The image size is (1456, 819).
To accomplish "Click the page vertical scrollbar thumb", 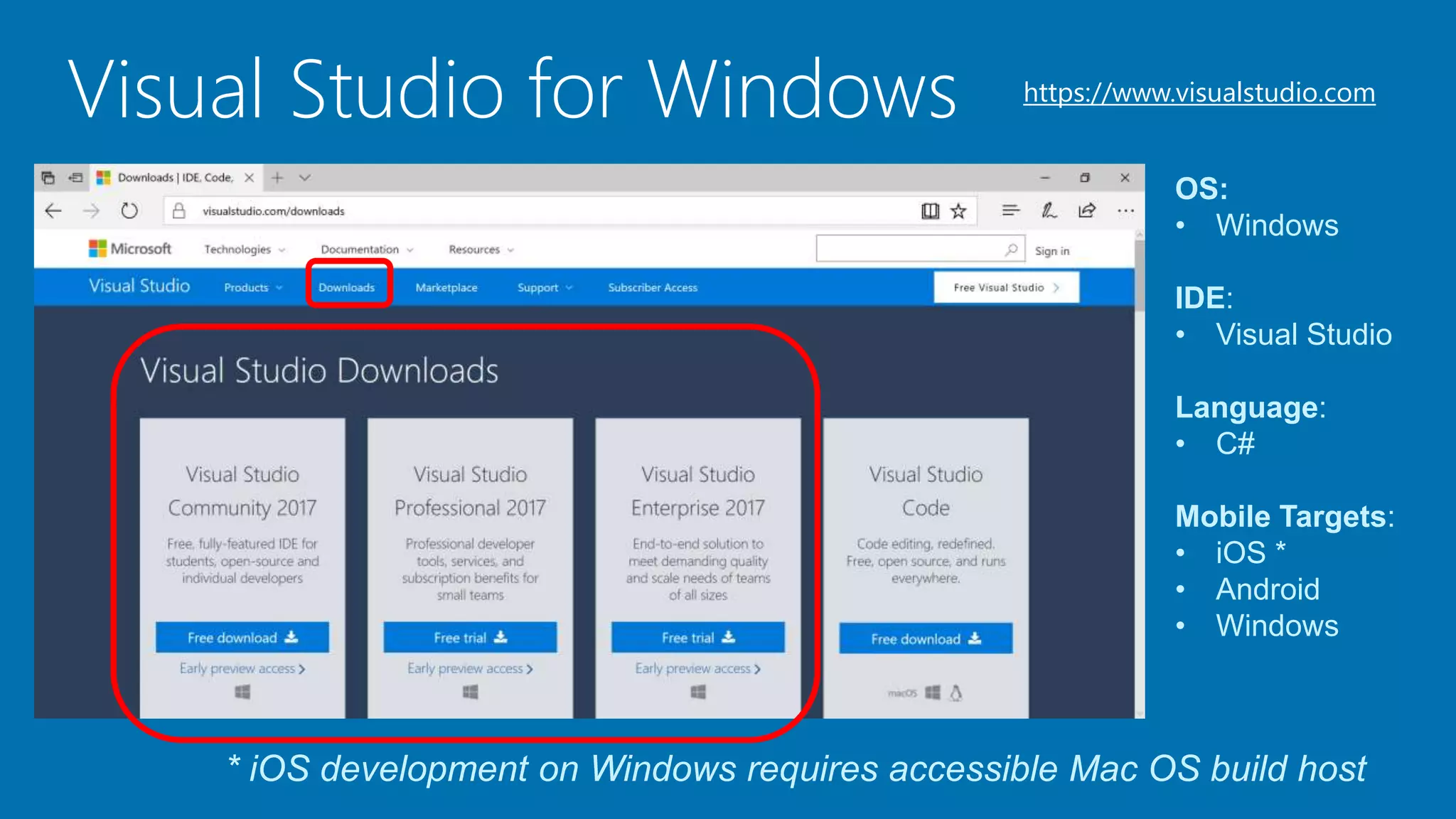I will [1140, 276].
